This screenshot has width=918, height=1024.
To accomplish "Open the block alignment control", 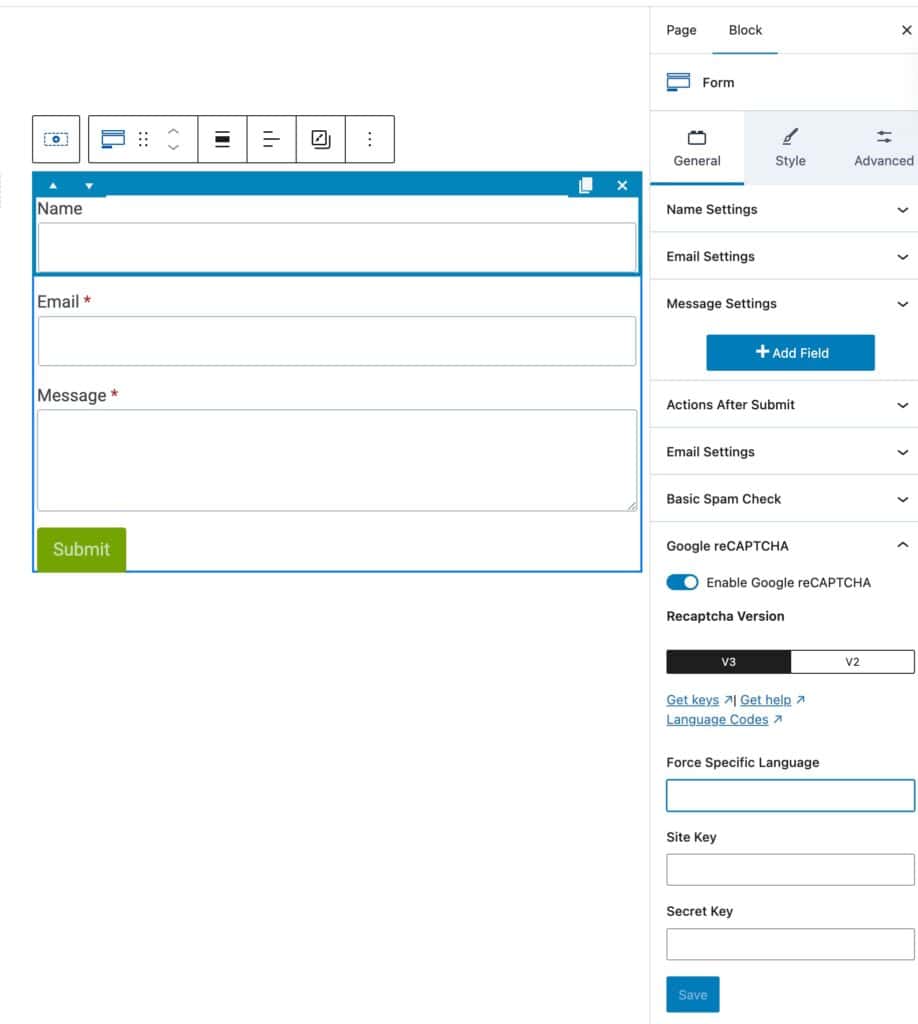I will coord(222,139).
